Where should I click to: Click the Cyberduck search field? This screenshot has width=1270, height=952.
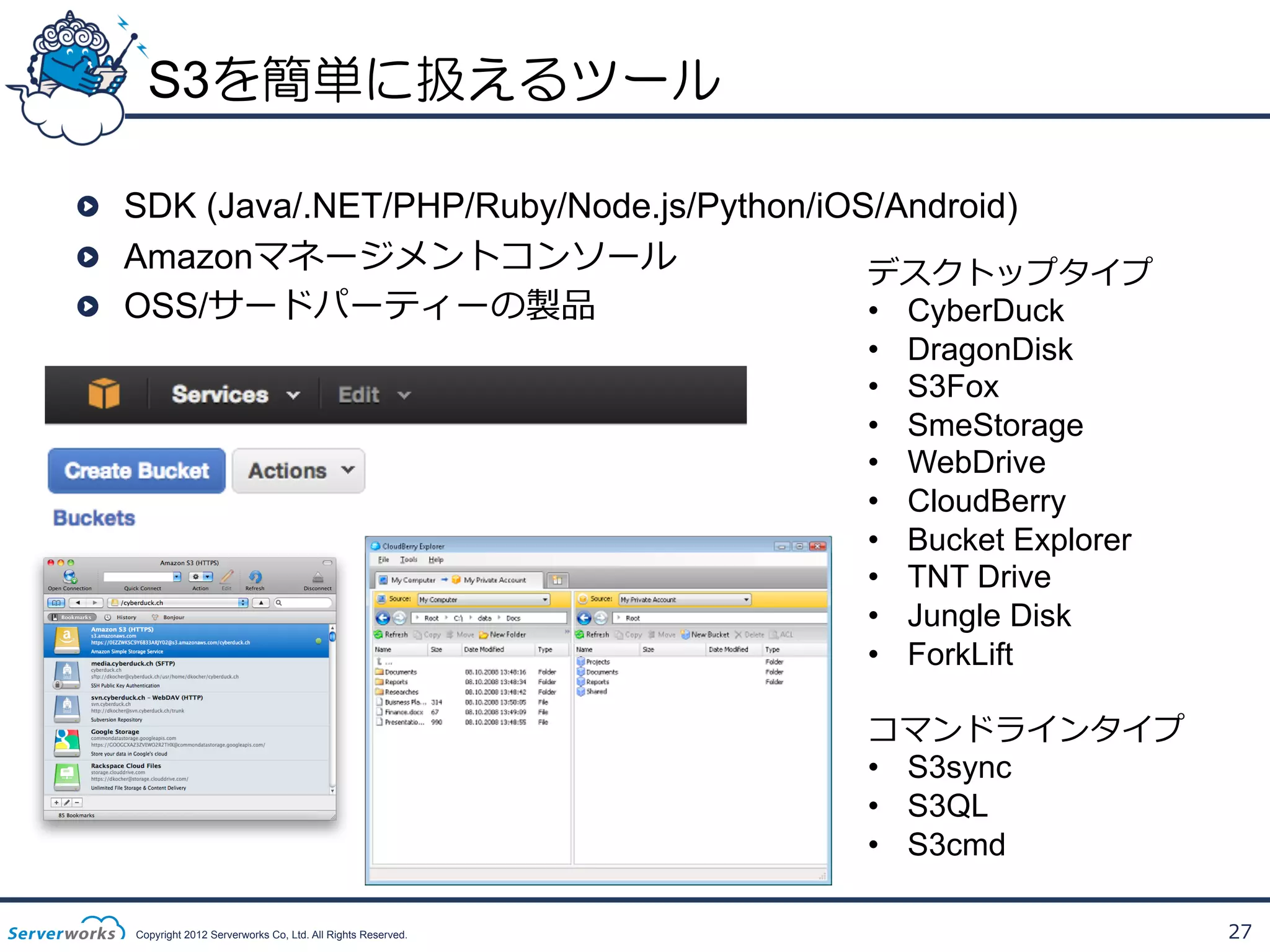(x=303, y=602)
